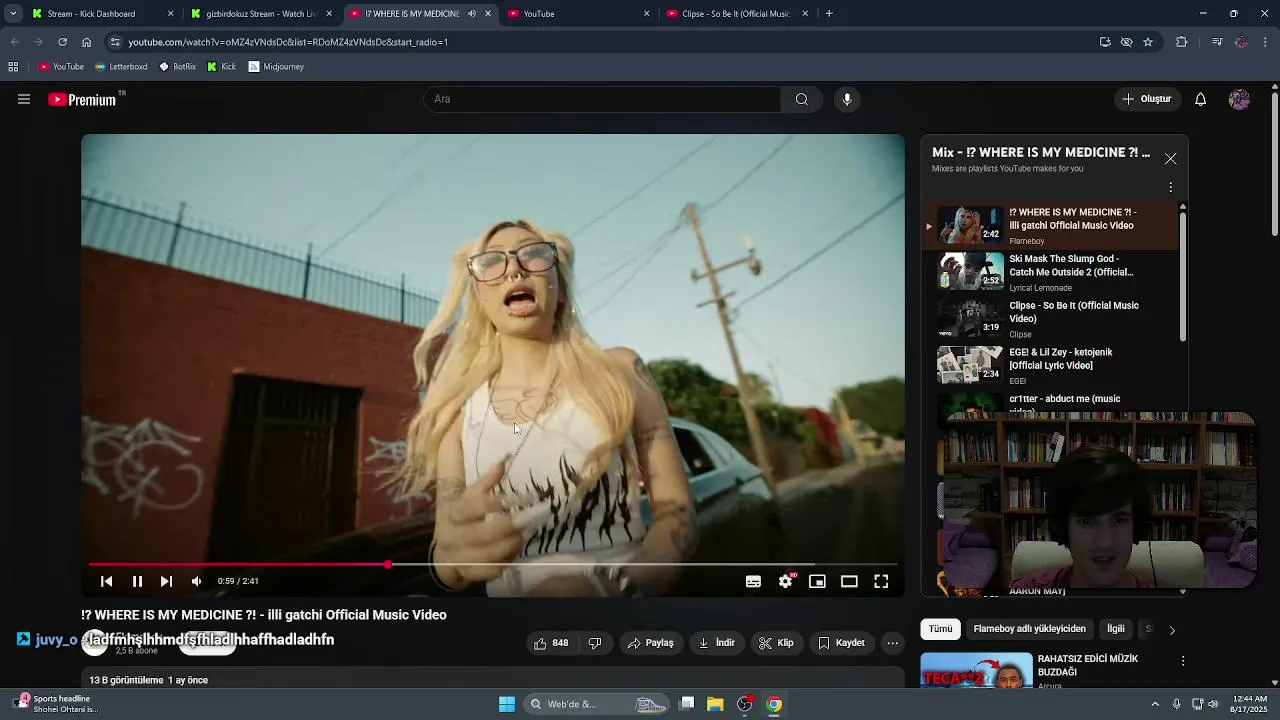Toggle theater mode

(849, 581)
